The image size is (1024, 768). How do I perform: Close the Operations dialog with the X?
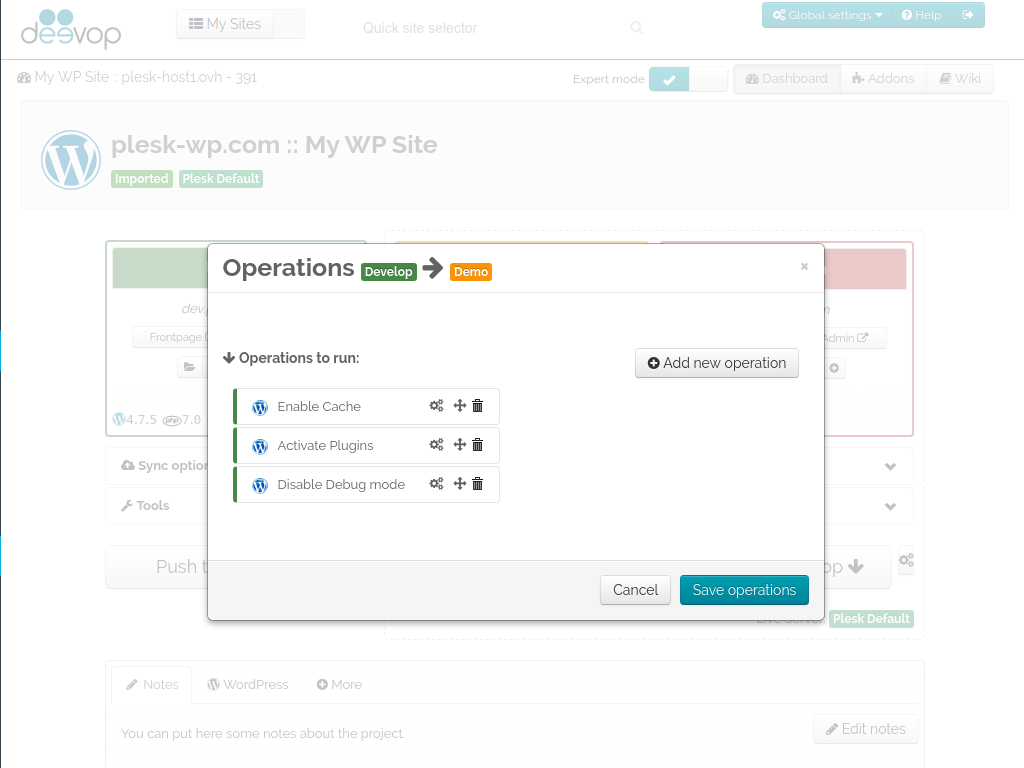pos(804,266)
